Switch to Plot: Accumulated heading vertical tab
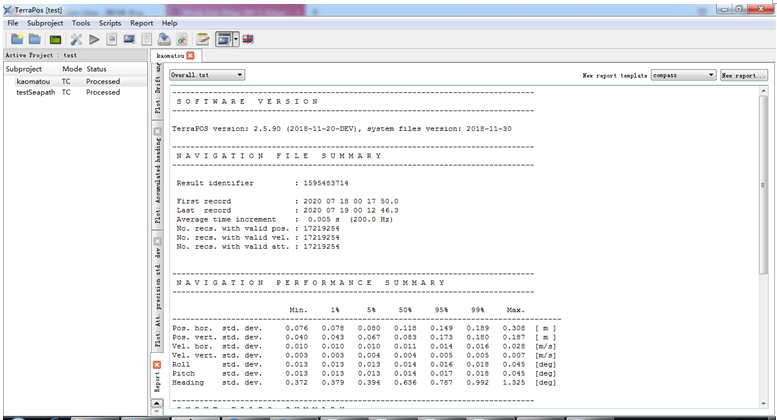 (x=157, y=178)
